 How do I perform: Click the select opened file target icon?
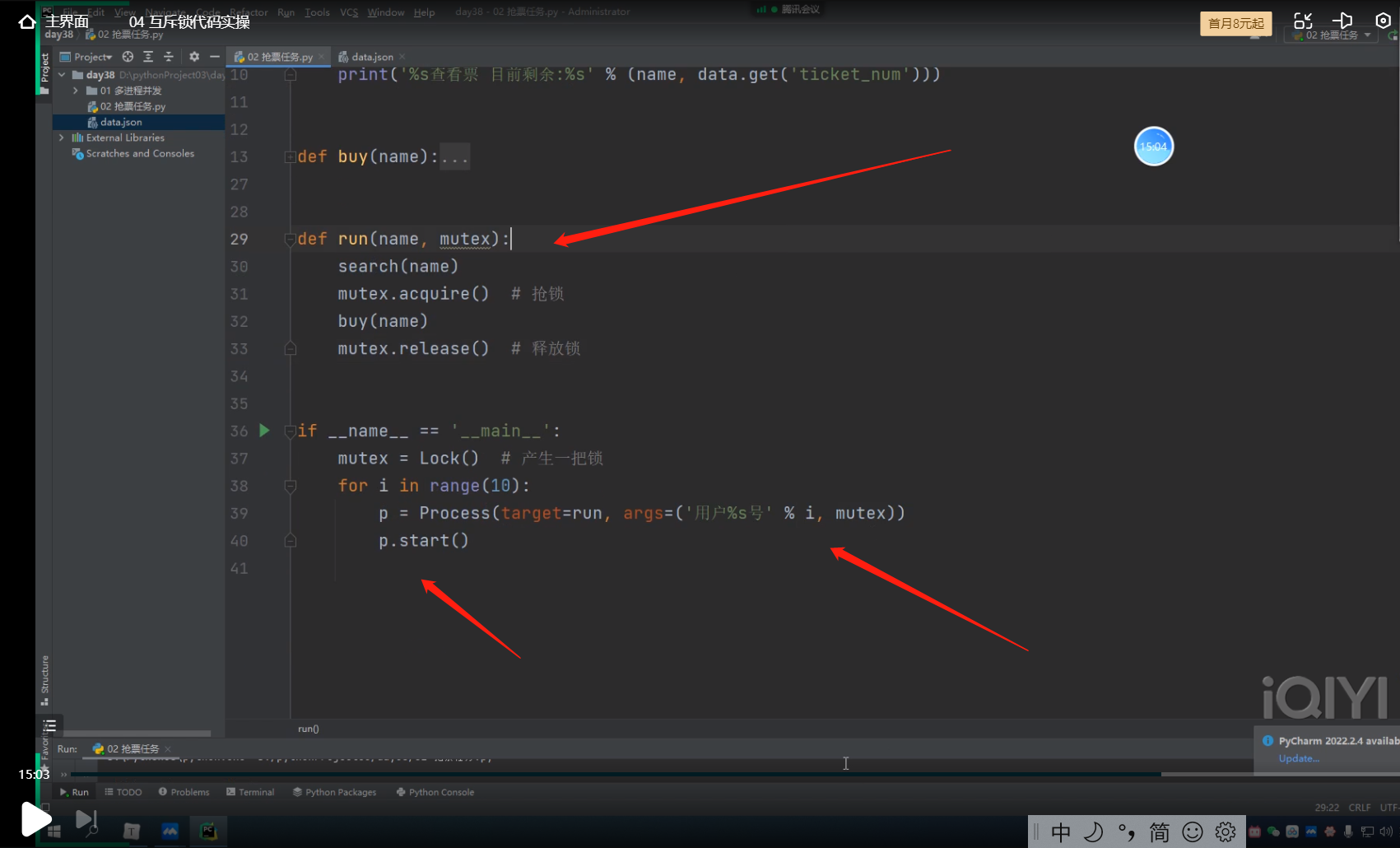coord(128,57)
